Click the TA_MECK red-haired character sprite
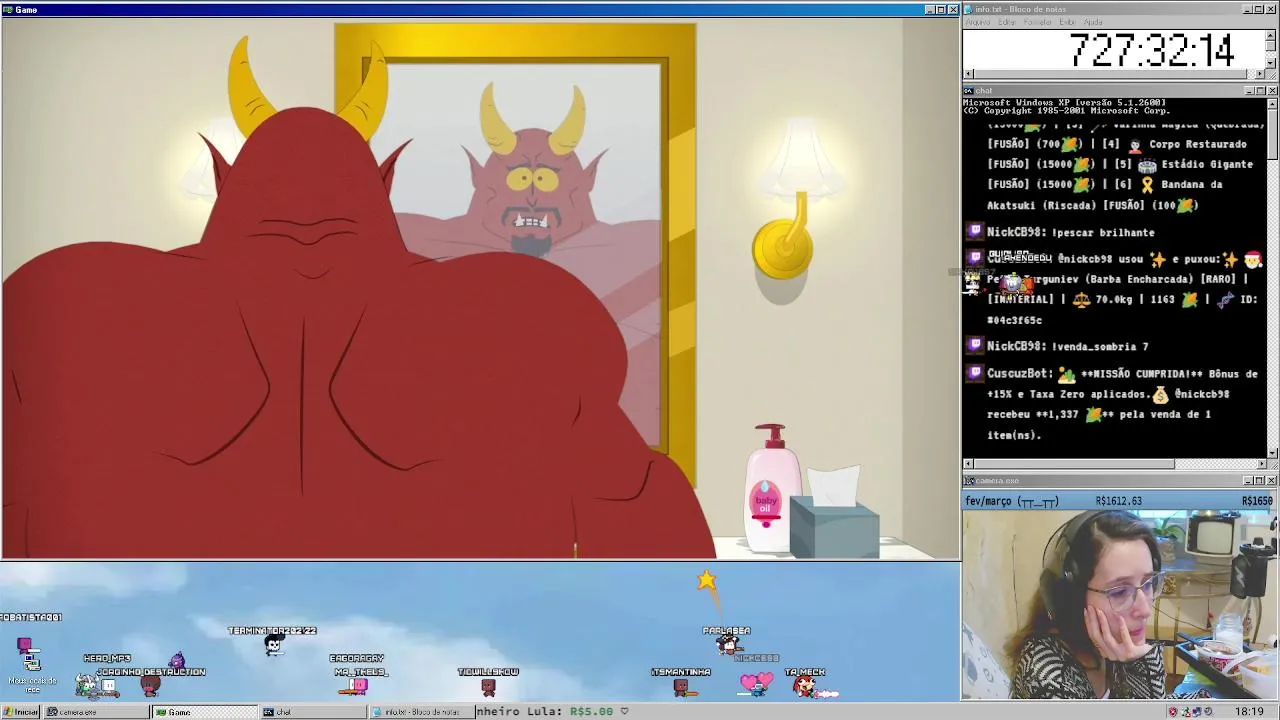The image size is (1280, 720). [x=804, y=686]
